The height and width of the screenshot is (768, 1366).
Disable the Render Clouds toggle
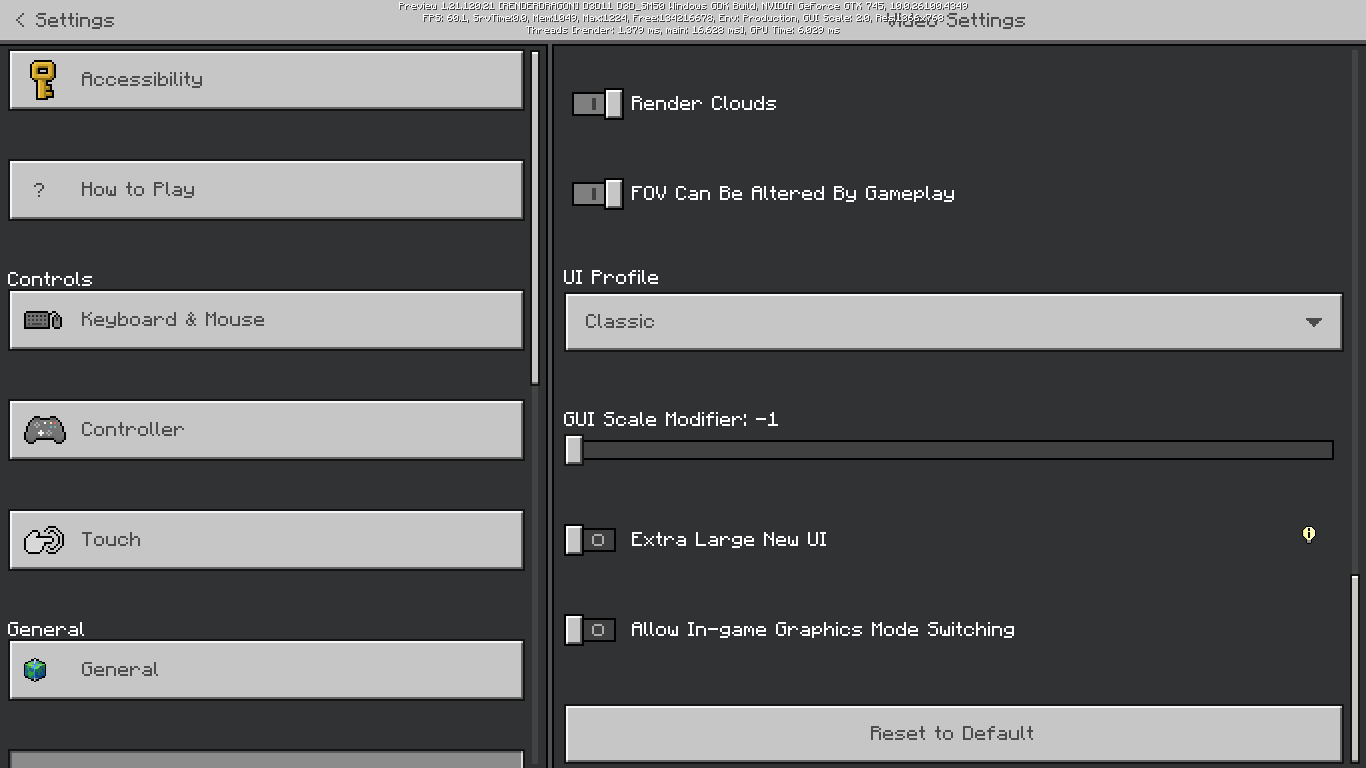click(x=598, y=104)
